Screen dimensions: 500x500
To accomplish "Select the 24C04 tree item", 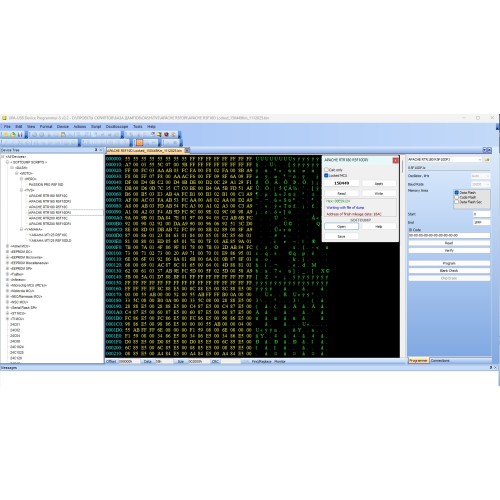I will (15, 336).
